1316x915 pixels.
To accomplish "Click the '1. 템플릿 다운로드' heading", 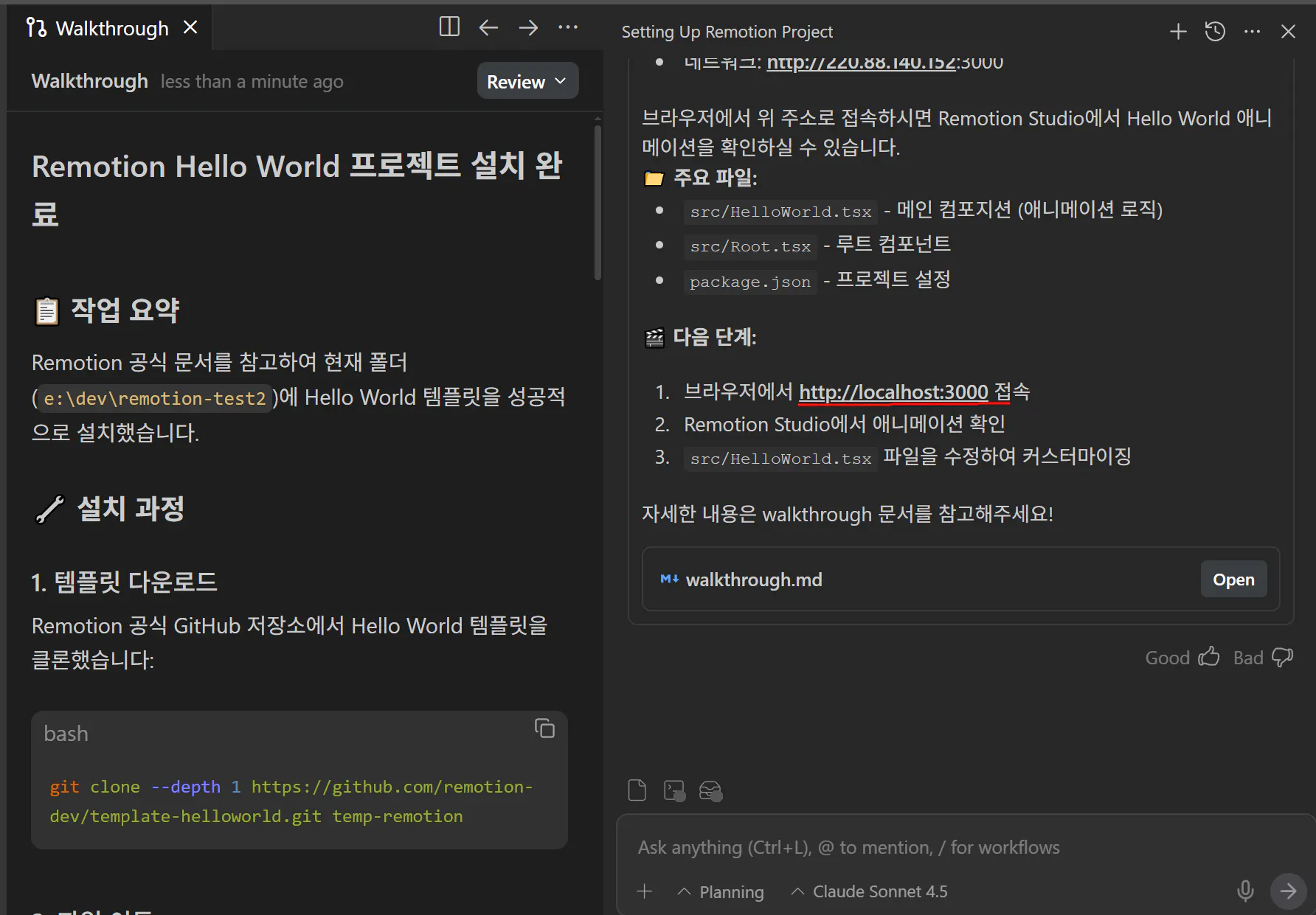I will tap(124, 582).
